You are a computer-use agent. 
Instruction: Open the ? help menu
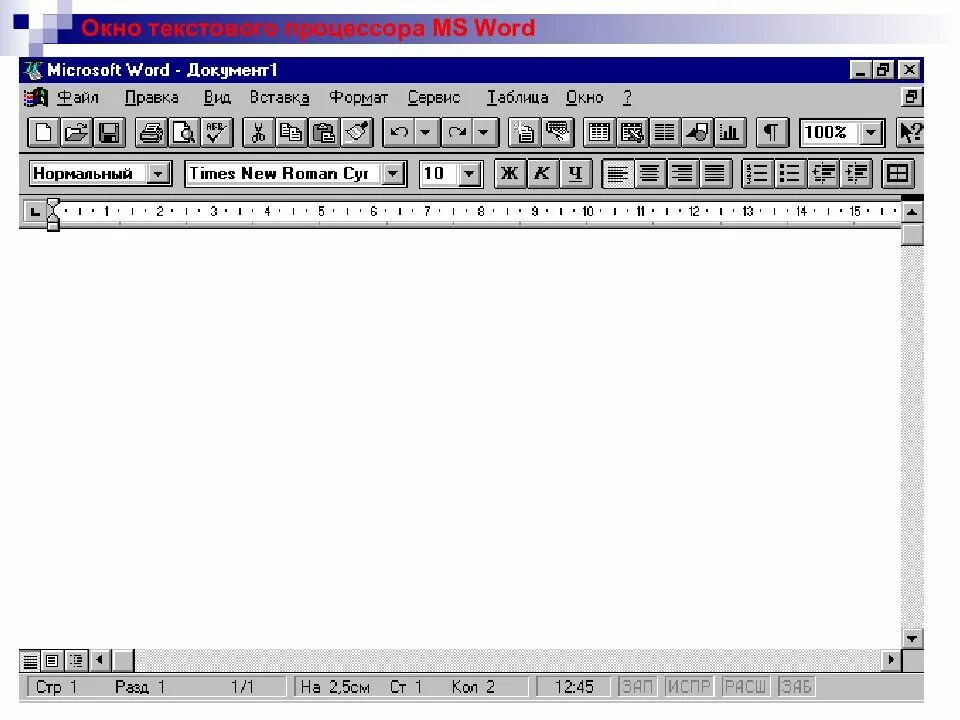(627, 97)
